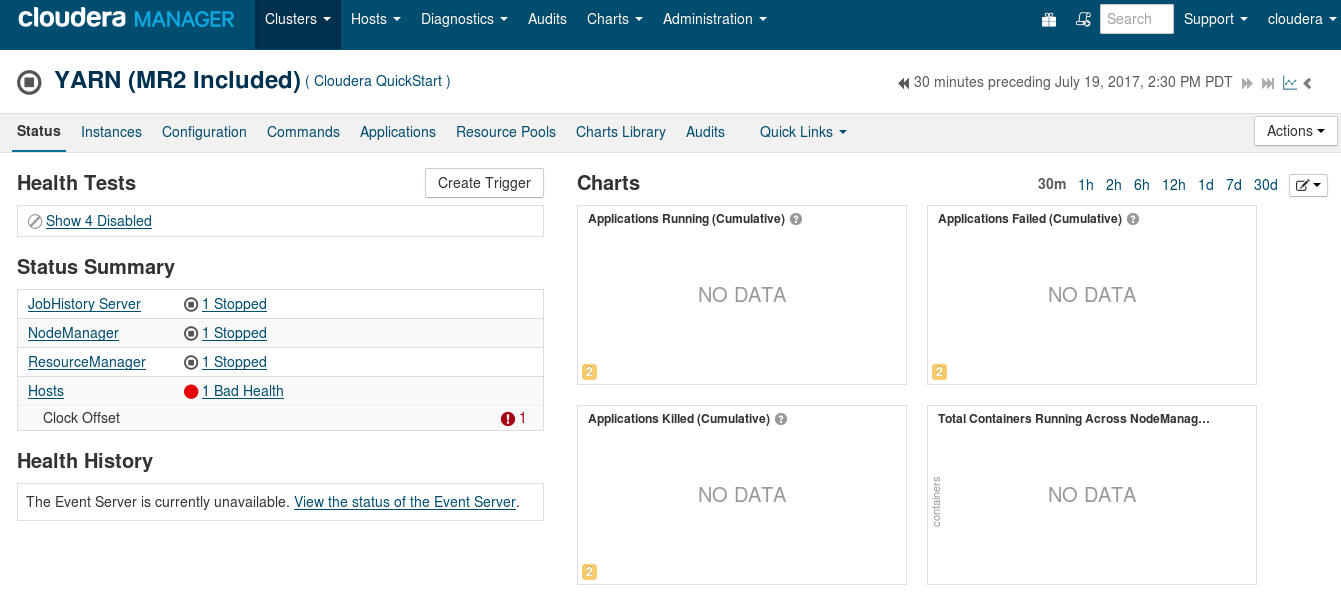Screen dimensions: 1341x604
Task: Open the running commands indicator icon
Action: click(x=1082, y=19)
